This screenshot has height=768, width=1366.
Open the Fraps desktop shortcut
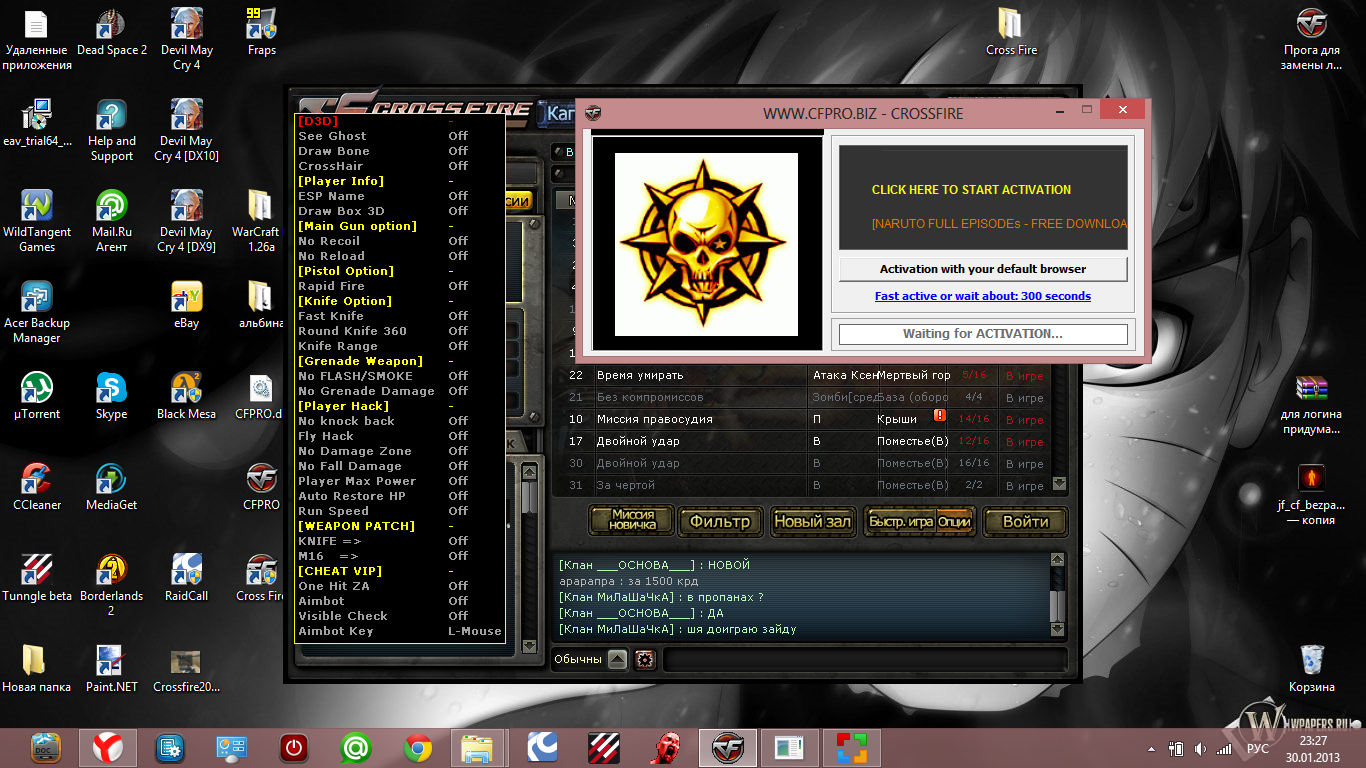(261, 31)
